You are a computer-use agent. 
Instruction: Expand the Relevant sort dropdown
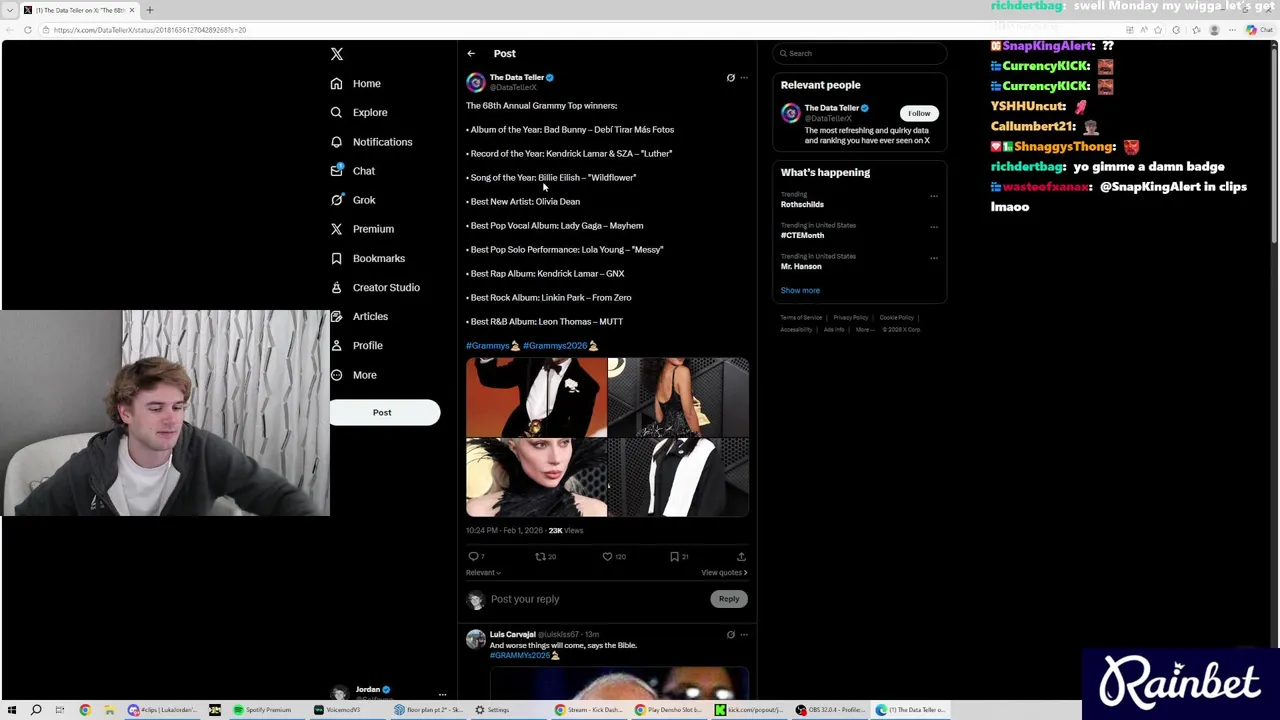(483, 573)
